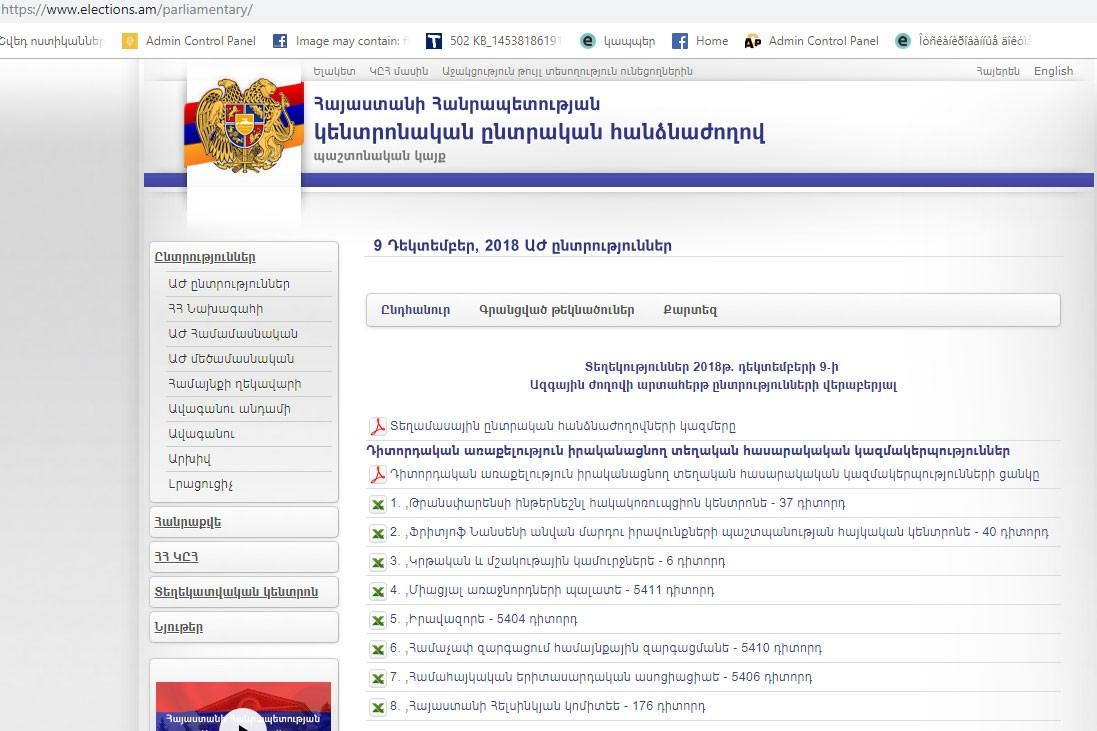Click the yellow icon of the first Admin Control Panel bookmark
This screenshot has height=731, width=1097.
129,41
